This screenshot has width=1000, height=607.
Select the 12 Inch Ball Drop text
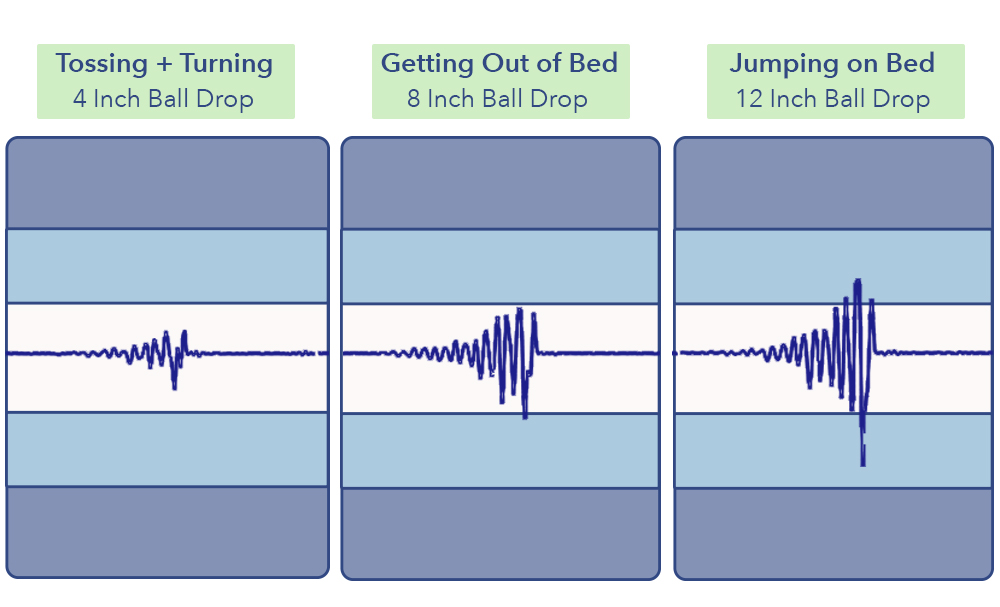click(x=833, y=99)
